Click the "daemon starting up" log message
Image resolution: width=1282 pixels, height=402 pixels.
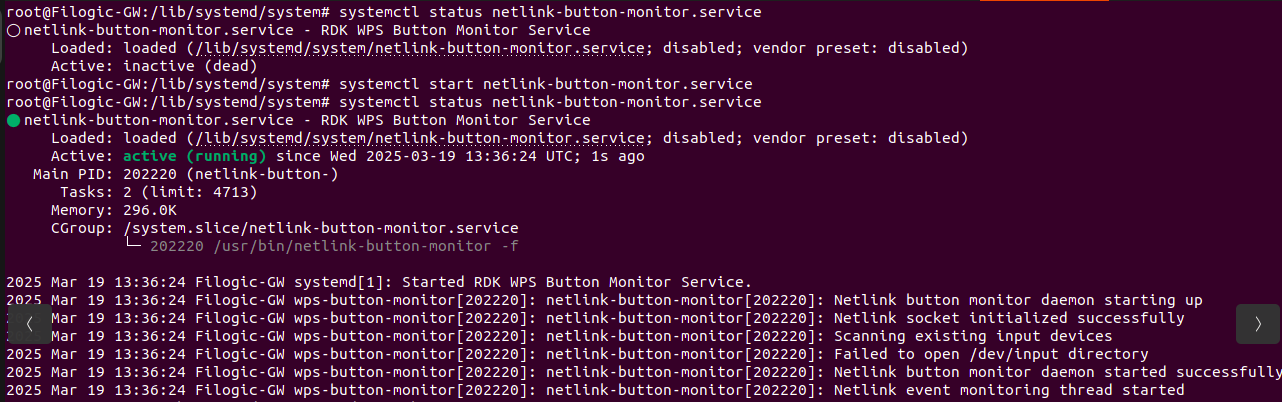tap(1018, 300)
